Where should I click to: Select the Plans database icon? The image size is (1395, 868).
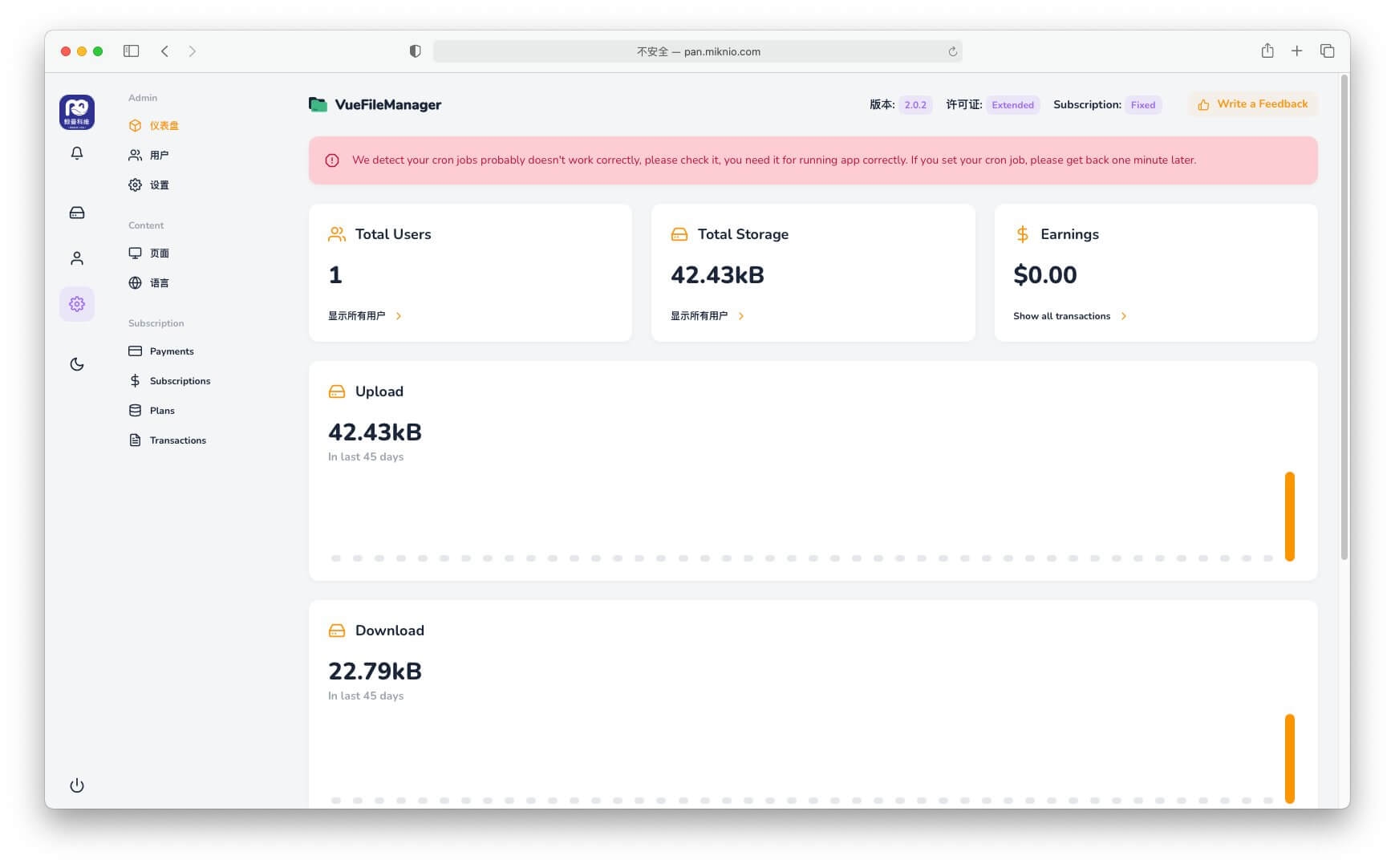click(x=136, y=410)
